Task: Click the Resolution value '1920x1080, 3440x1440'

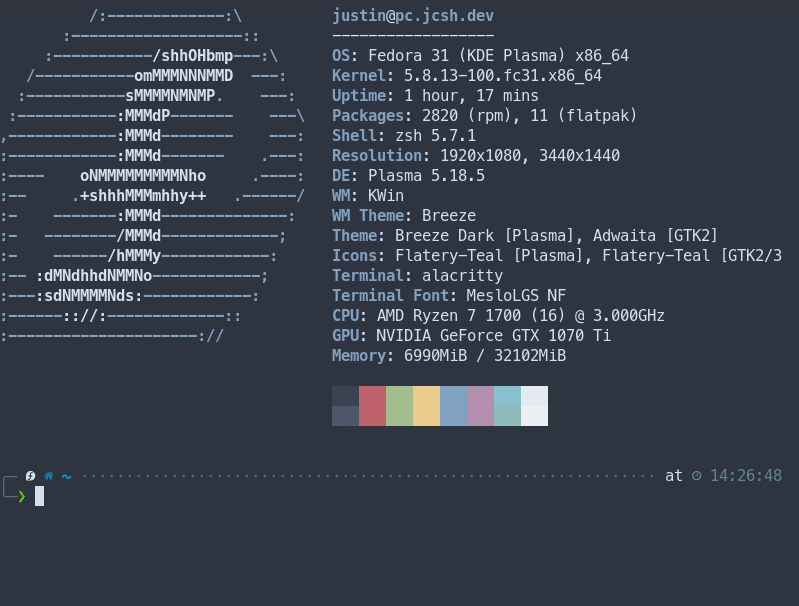Action: pyautogui.click(x=530, y=155)
